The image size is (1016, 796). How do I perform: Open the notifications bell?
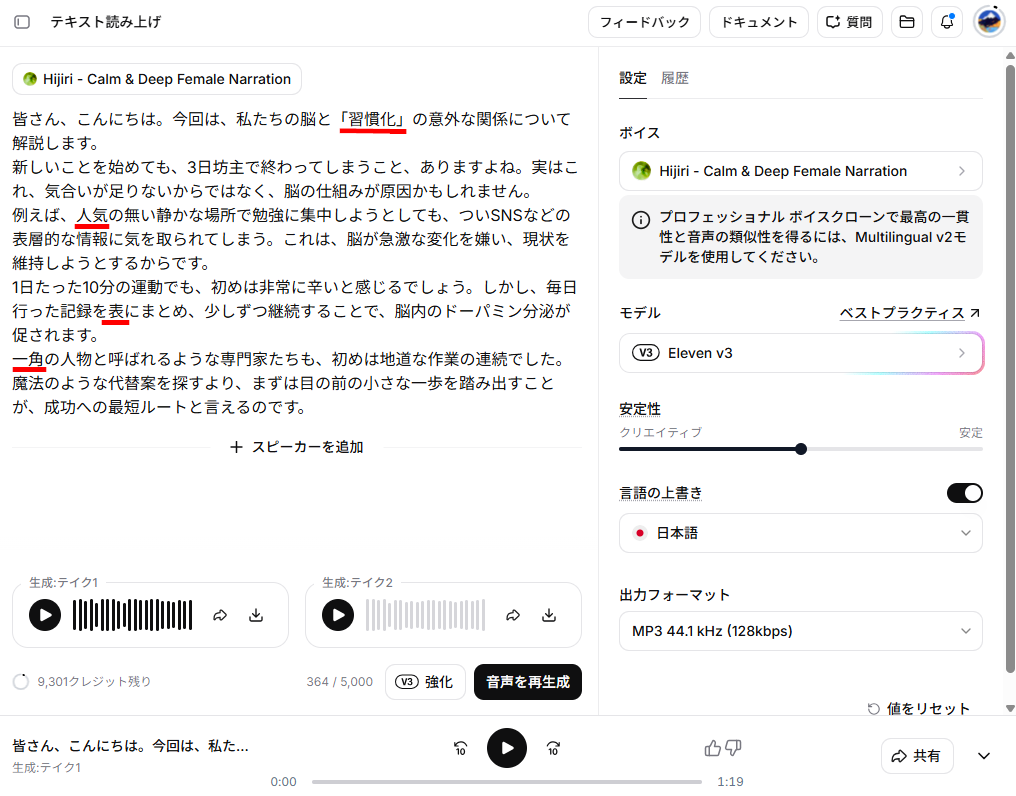(947, 22)
